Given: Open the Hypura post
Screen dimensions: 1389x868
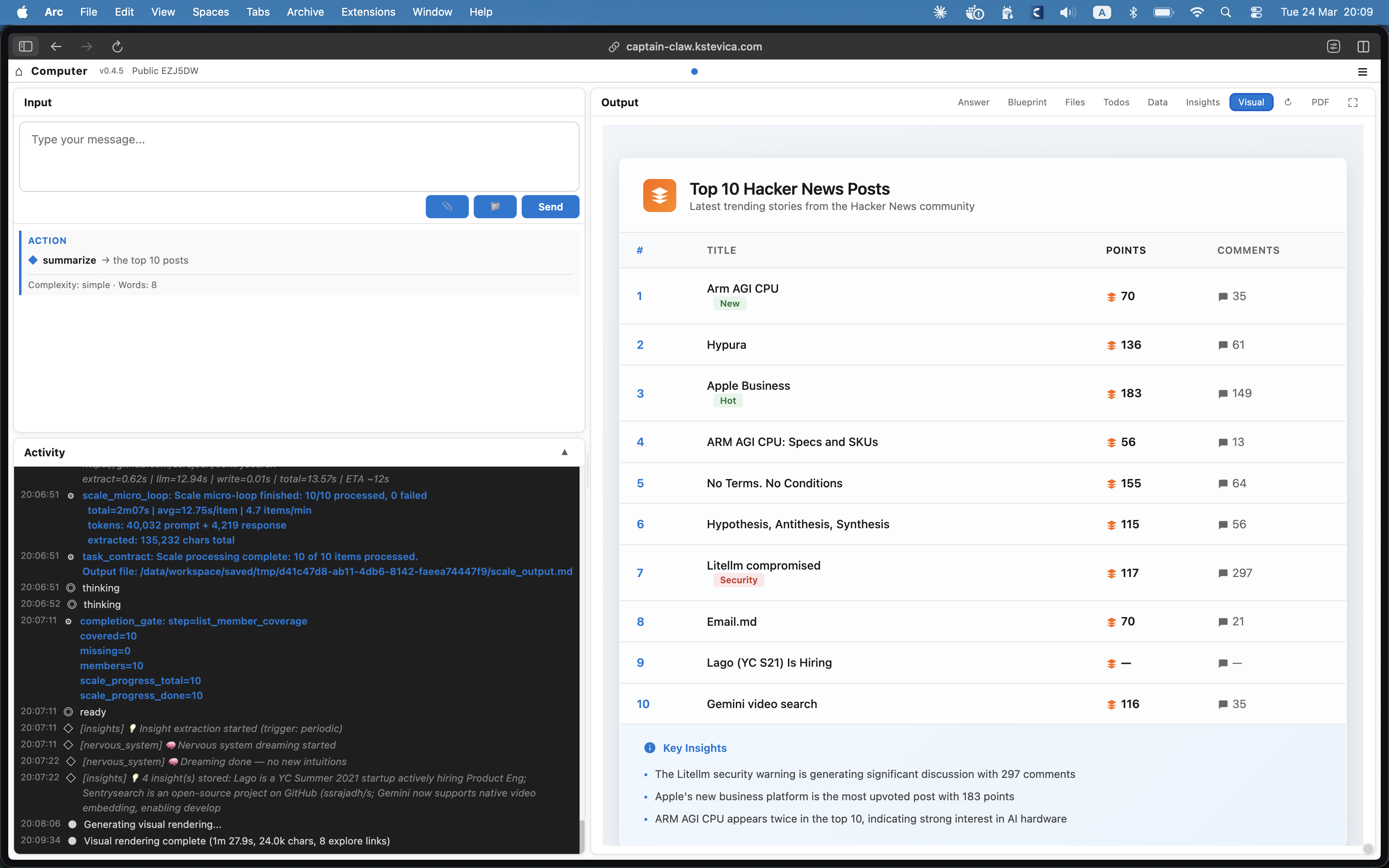Looking at the screenshot, I should (727, 345).
